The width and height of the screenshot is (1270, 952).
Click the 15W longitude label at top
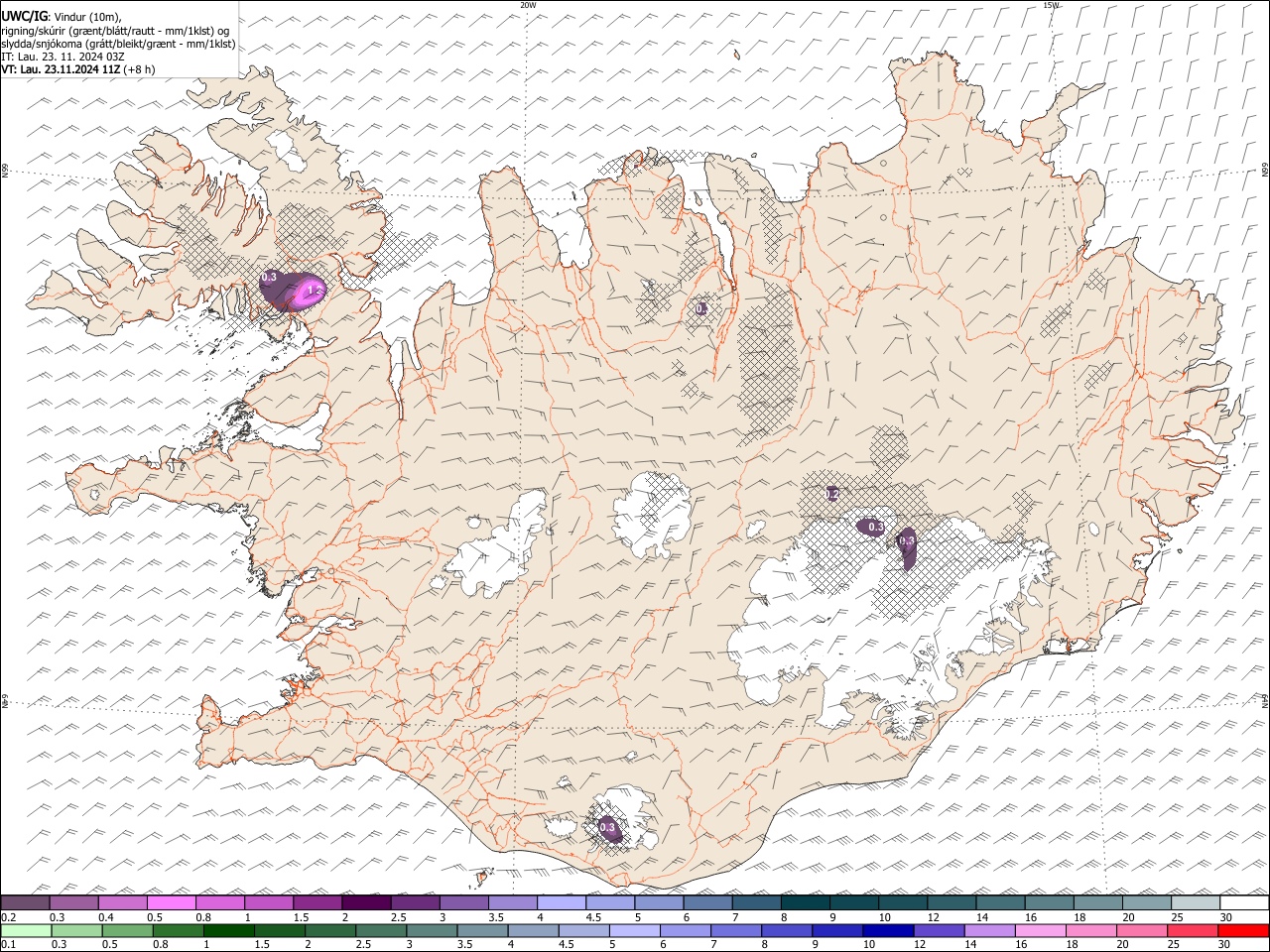tap(1051, 5)
